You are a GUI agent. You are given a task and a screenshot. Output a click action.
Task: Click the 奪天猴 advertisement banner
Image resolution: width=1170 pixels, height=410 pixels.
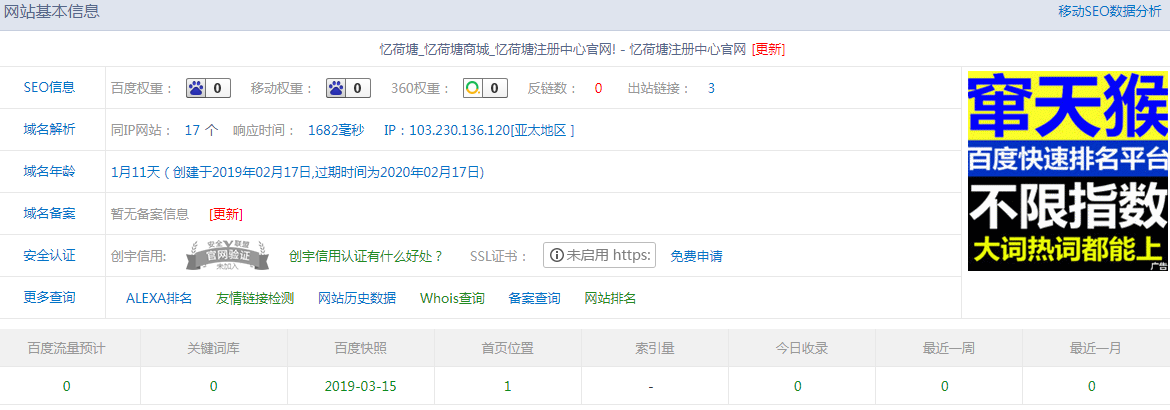(x=1067, y=171)
